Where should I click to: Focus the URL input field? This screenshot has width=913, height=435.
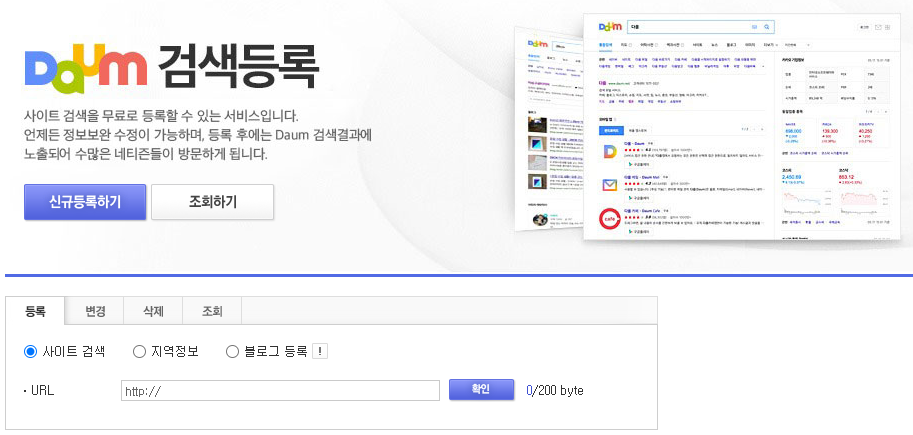281,391
